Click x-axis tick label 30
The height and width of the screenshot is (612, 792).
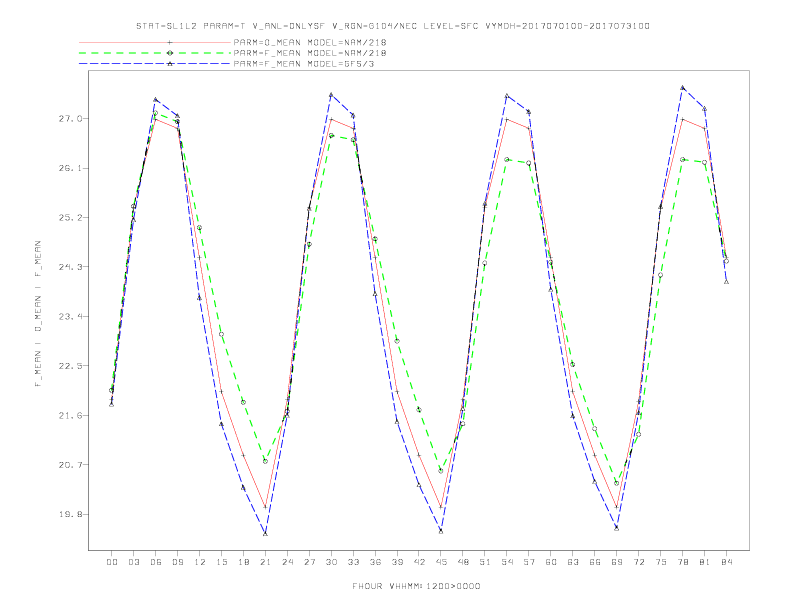coord(331,562)
